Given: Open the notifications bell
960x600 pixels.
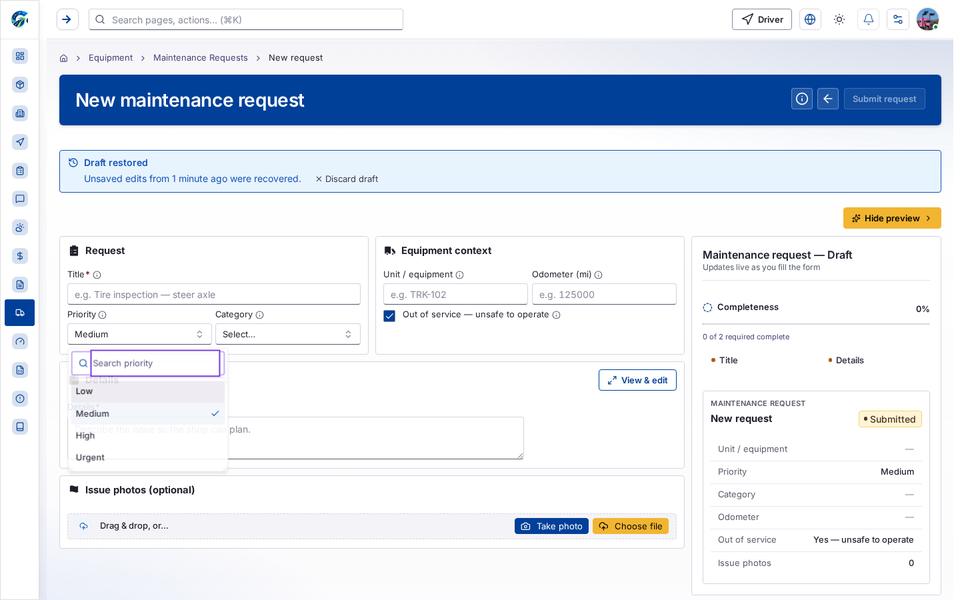Looking at the screenshot, I should pos(869,20).
